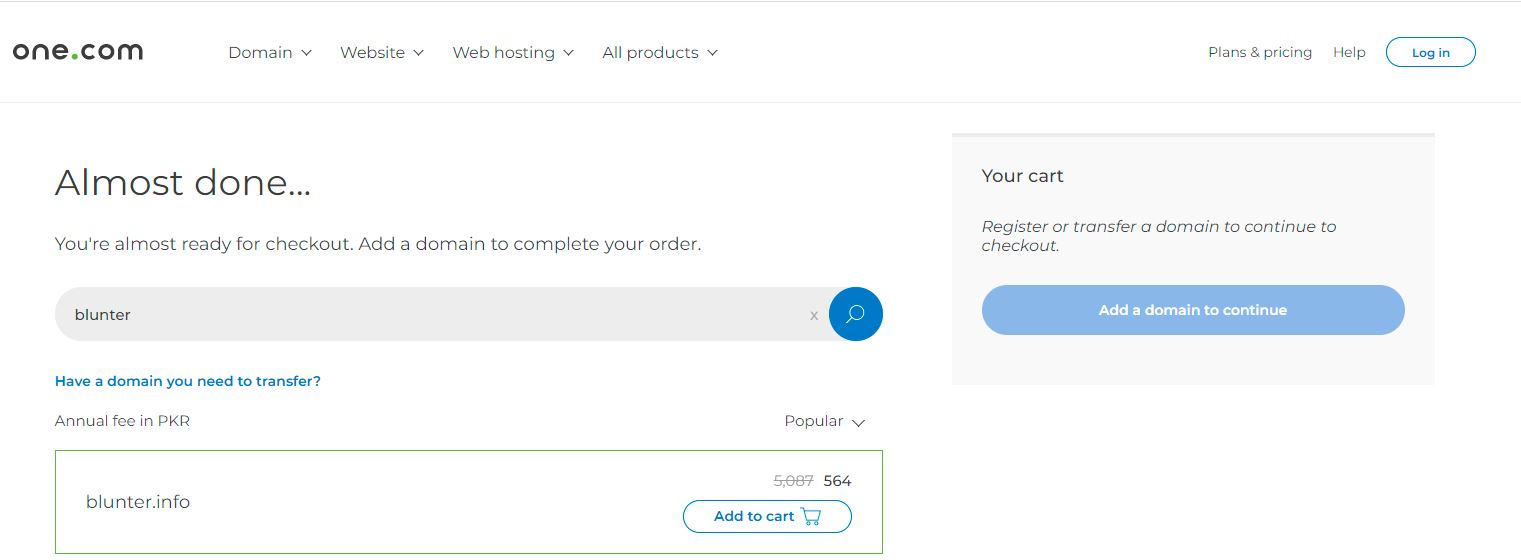Open the Website dropdown menu
The width and height of the screenshot is (1521, 560).
pos(382,52)
